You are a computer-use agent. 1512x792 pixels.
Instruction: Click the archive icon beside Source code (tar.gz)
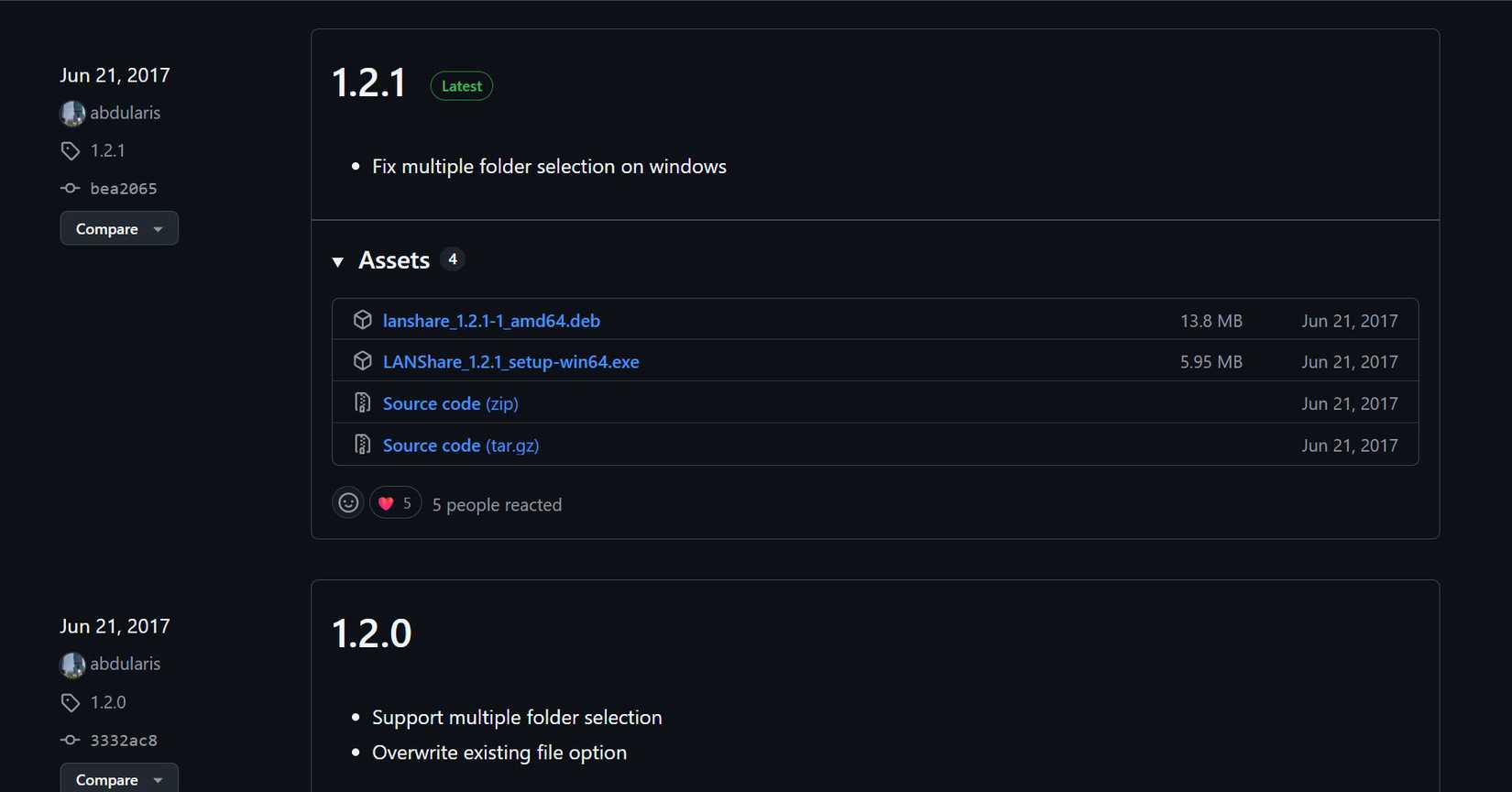363,444
